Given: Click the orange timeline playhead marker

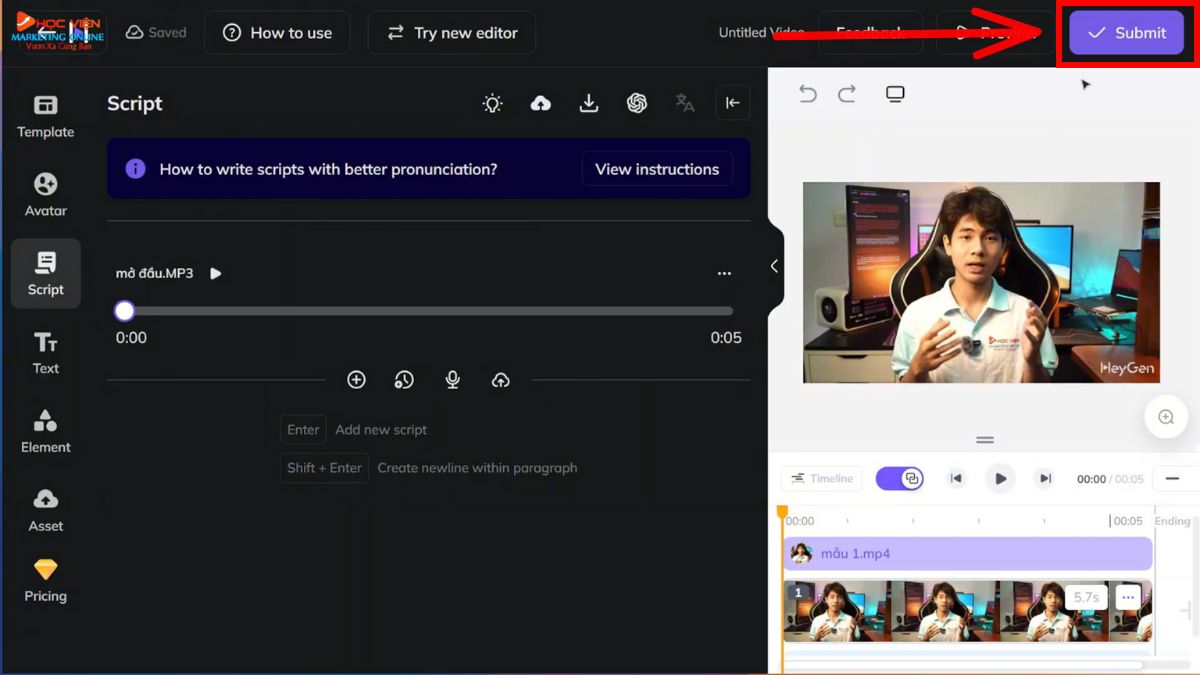Looking at the screenshot, I should [x=782, y=513].
